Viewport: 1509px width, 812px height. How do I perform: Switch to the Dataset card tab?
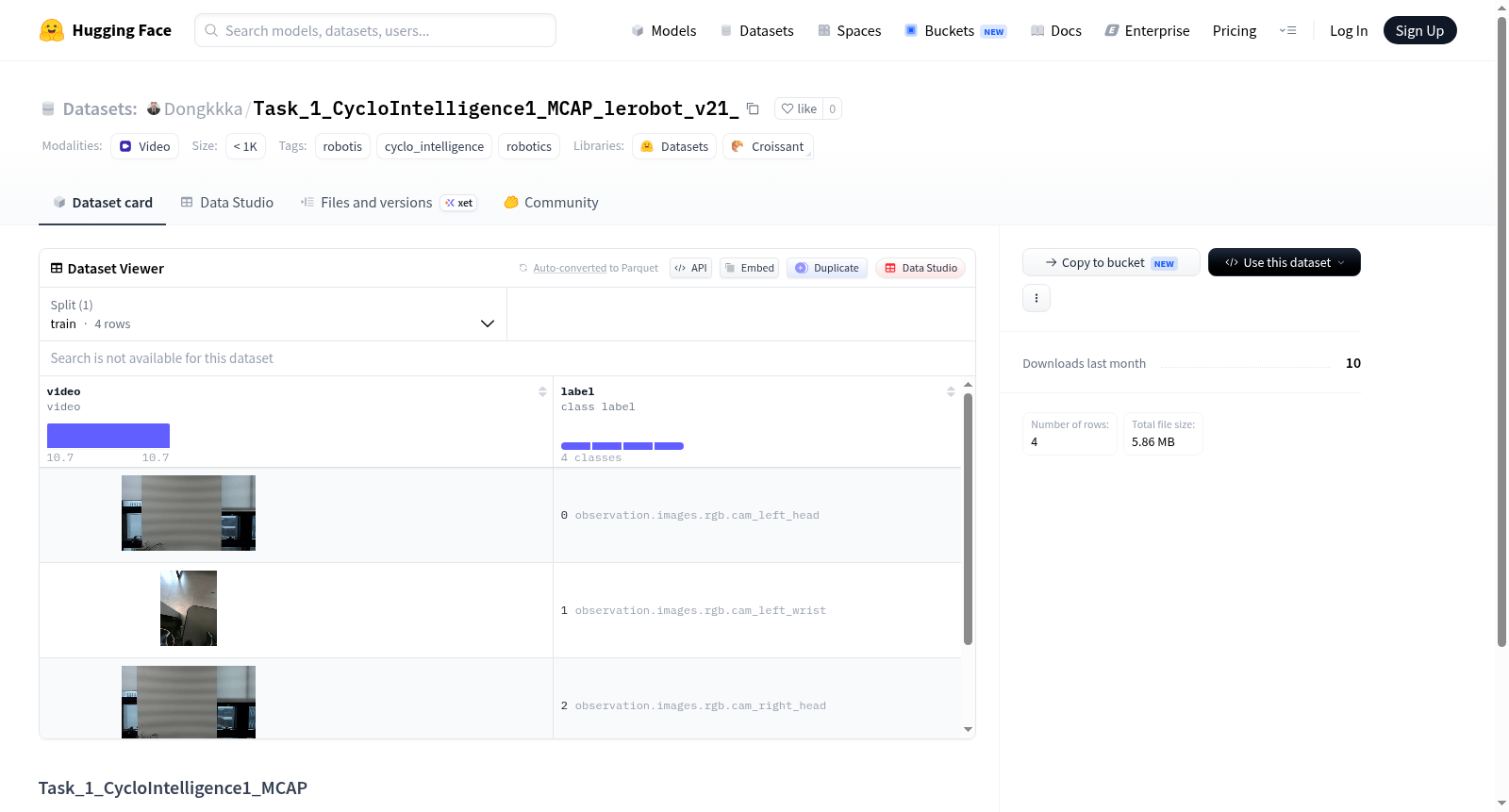pos(102,203)
